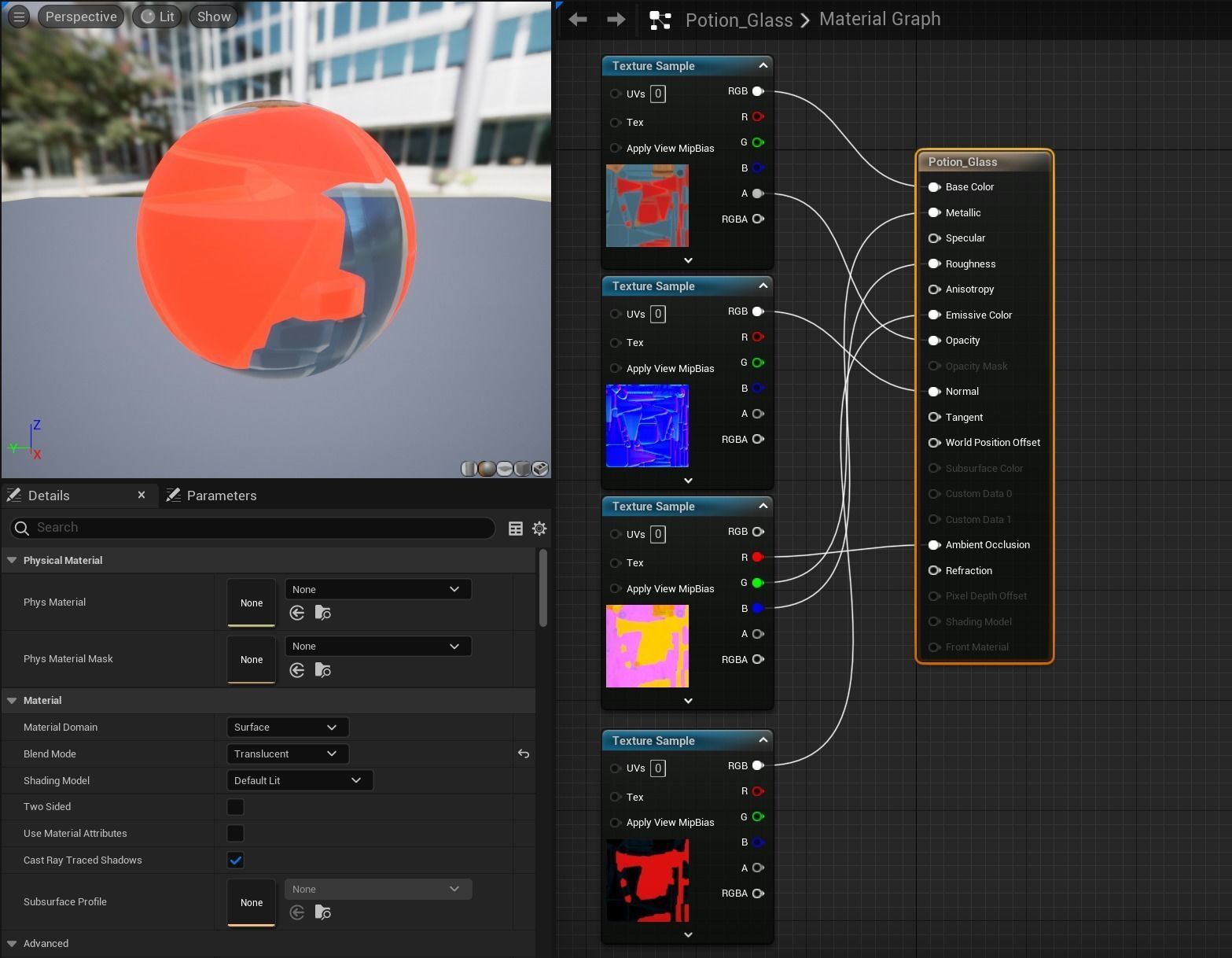The height and width of the screenshot is (958, 1232).
Task: Click the Refraction input pin
Action: [934, 570]
